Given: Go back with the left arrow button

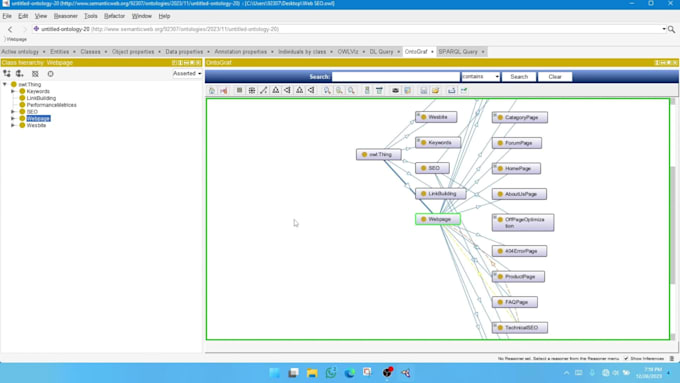Looking at the screenshot, I should [10, 29].
